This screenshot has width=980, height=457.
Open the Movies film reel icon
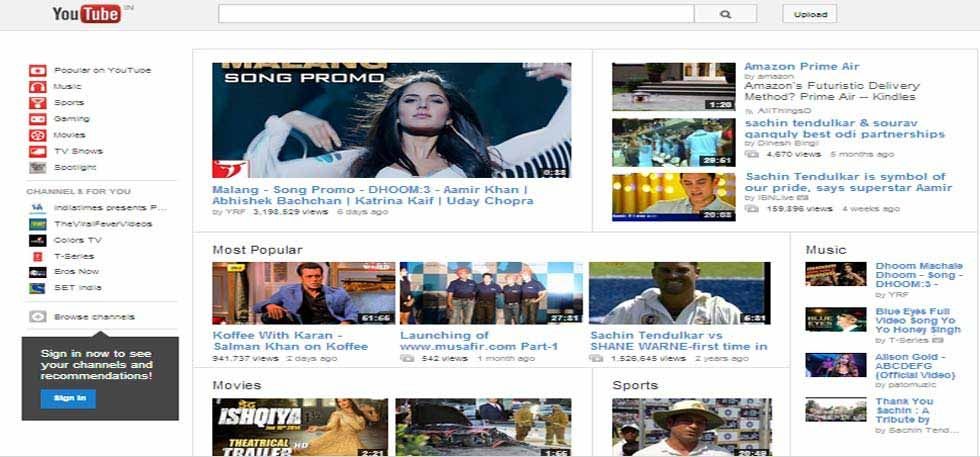[x=37, y=135]
